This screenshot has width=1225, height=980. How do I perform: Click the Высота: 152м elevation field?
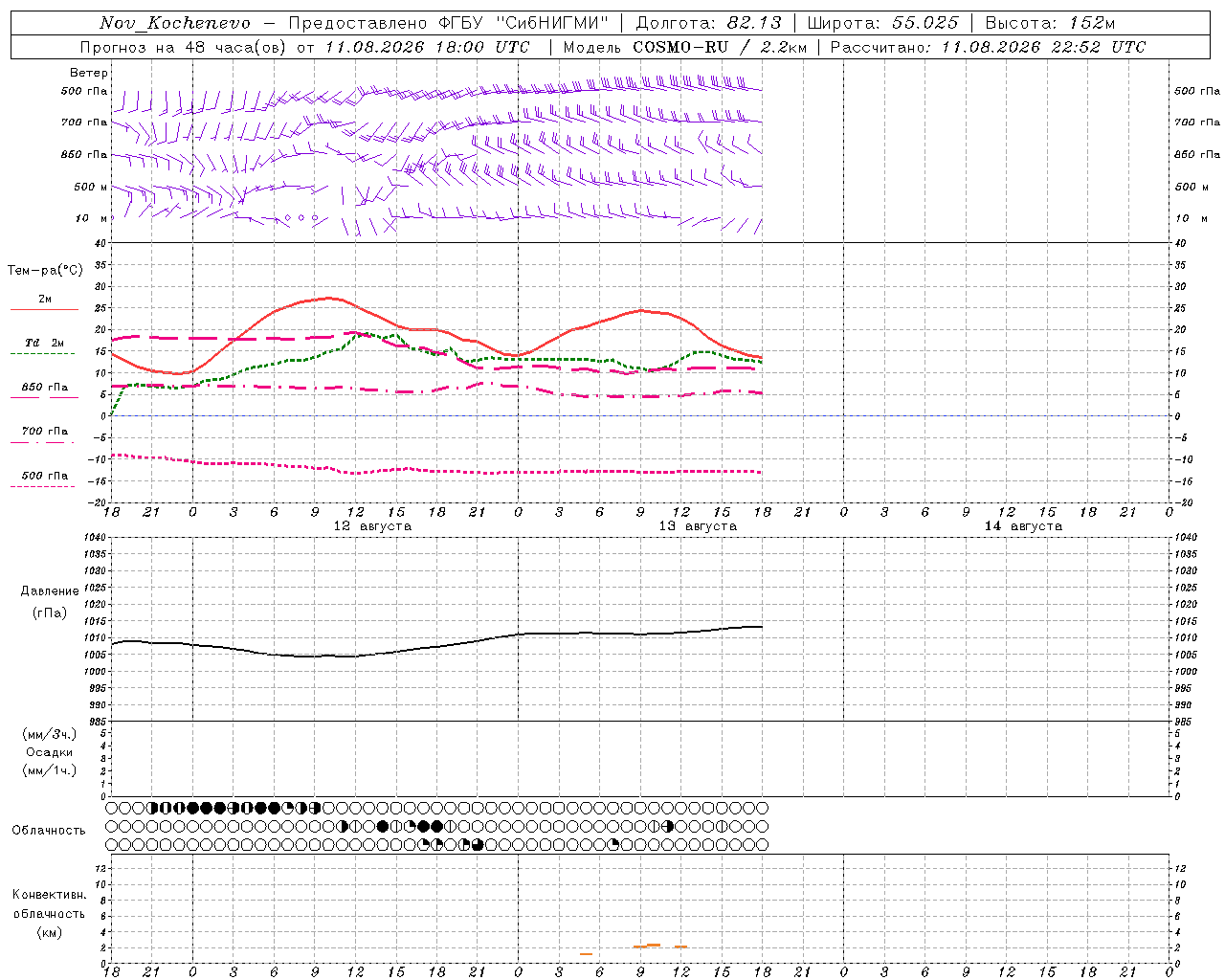pos(1050,23)
